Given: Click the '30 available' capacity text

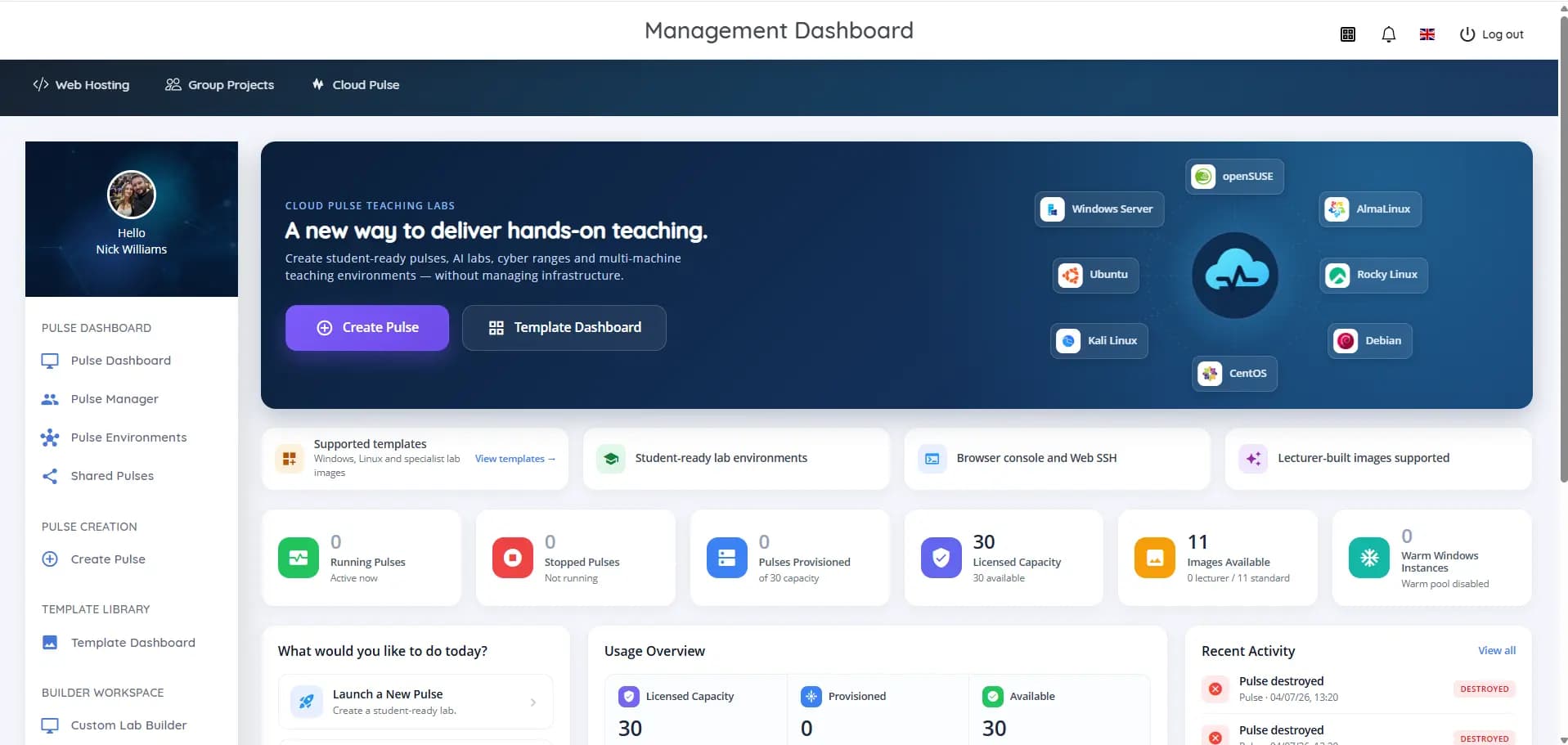Looking at the screenshot, I should point(999,578).
